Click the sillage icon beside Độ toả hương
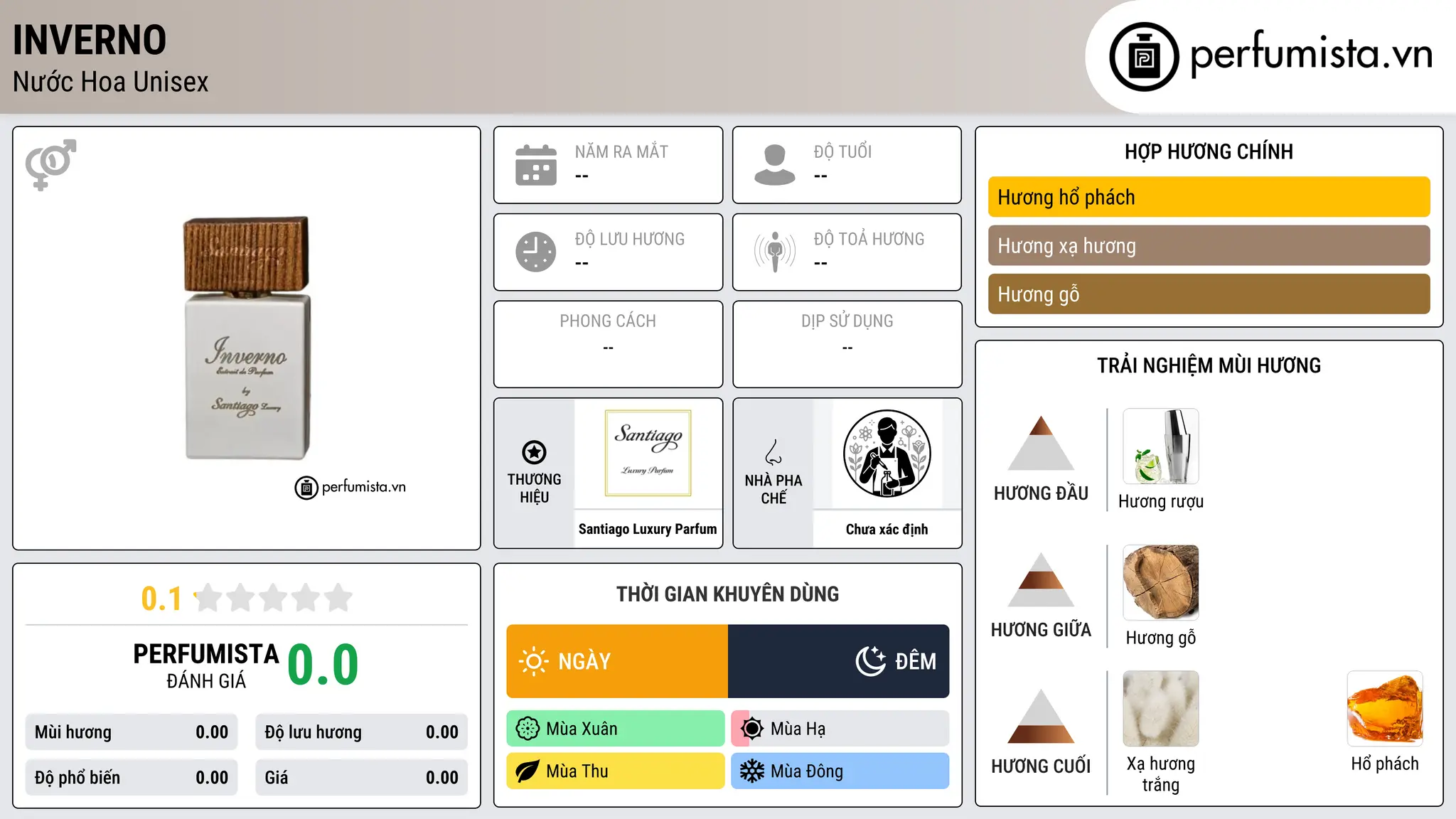This screenshot has height=819, width=1456. click(x=775, y=252)
